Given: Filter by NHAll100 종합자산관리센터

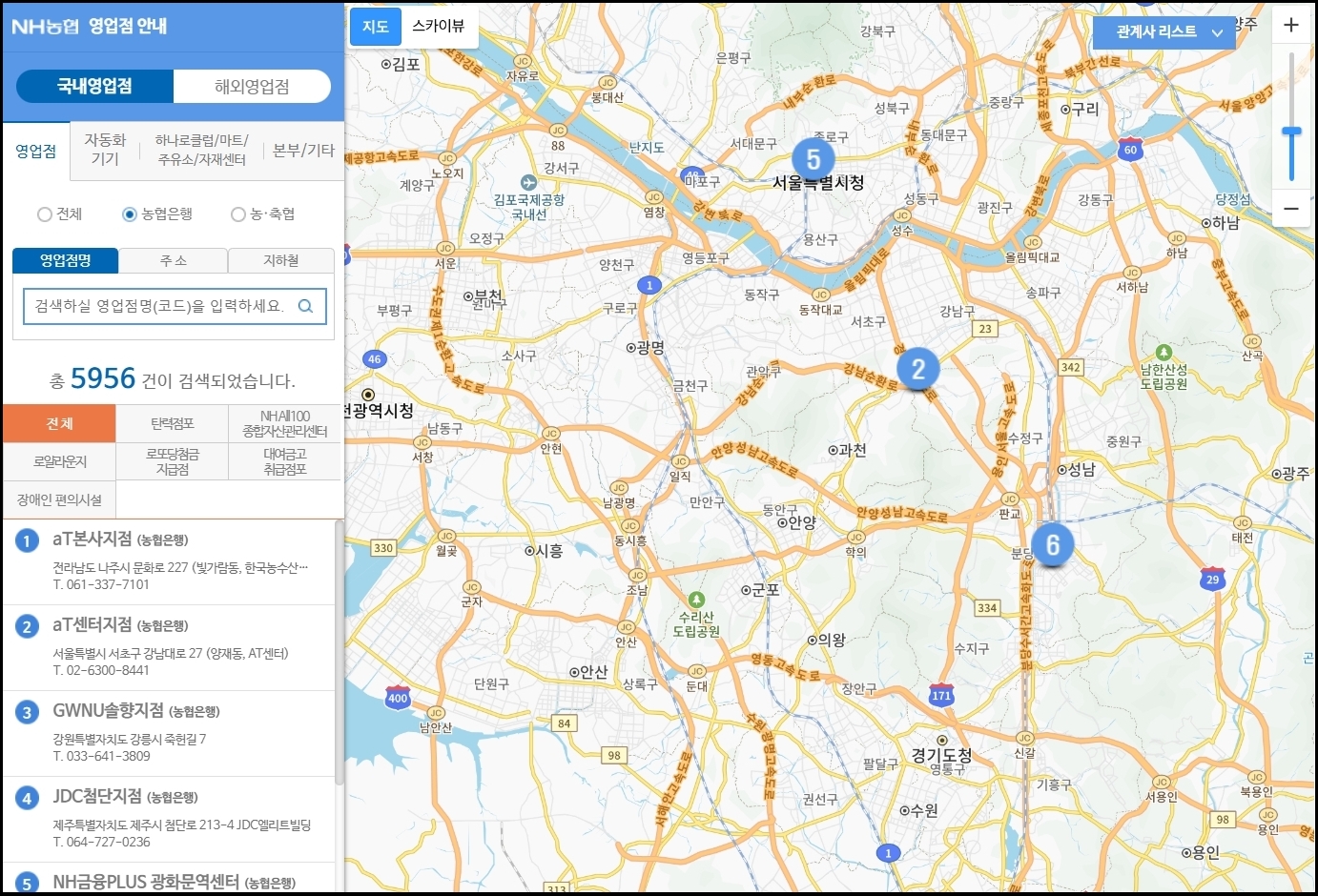Looking at the screenshot, I should tap(285, 423).
